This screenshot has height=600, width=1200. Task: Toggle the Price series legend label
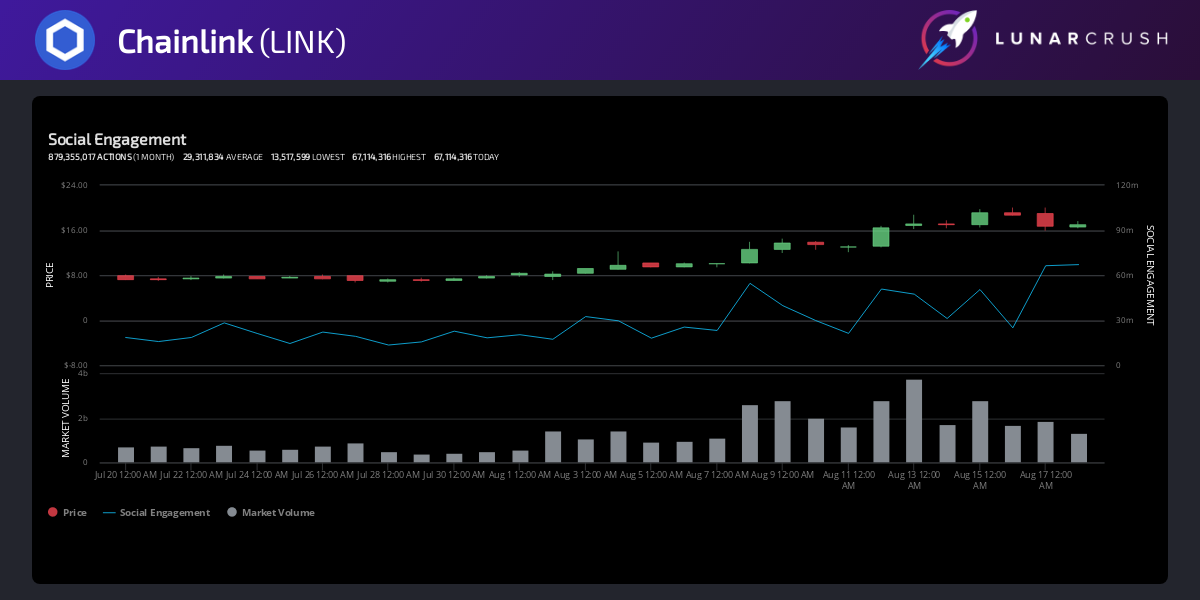[75, 512]
